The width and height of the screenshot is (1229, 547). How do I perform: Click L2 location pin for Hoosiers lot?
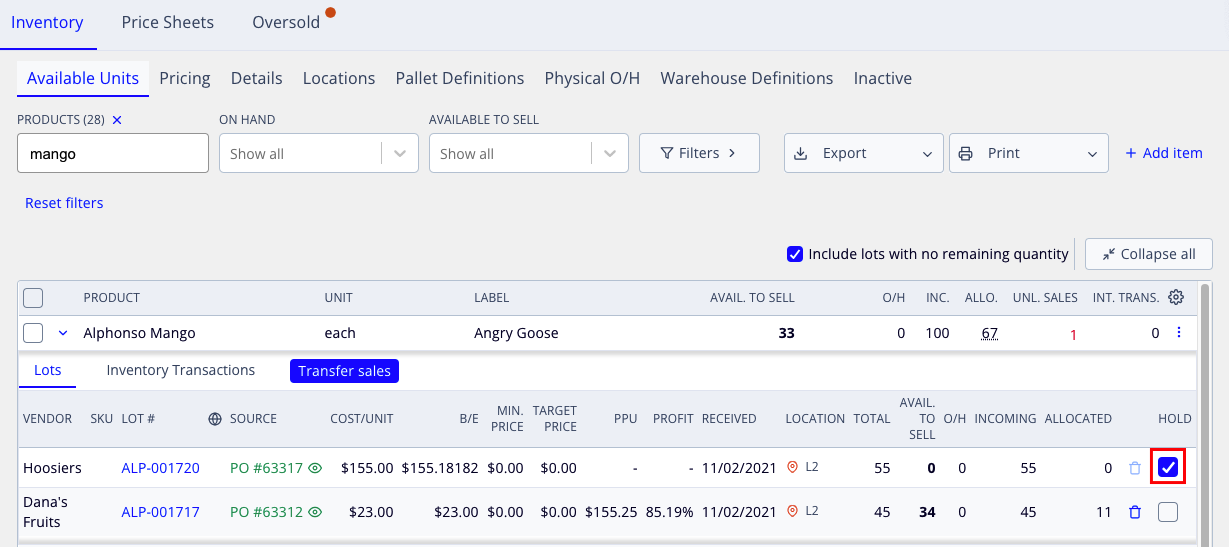click(x=793, y=467)
